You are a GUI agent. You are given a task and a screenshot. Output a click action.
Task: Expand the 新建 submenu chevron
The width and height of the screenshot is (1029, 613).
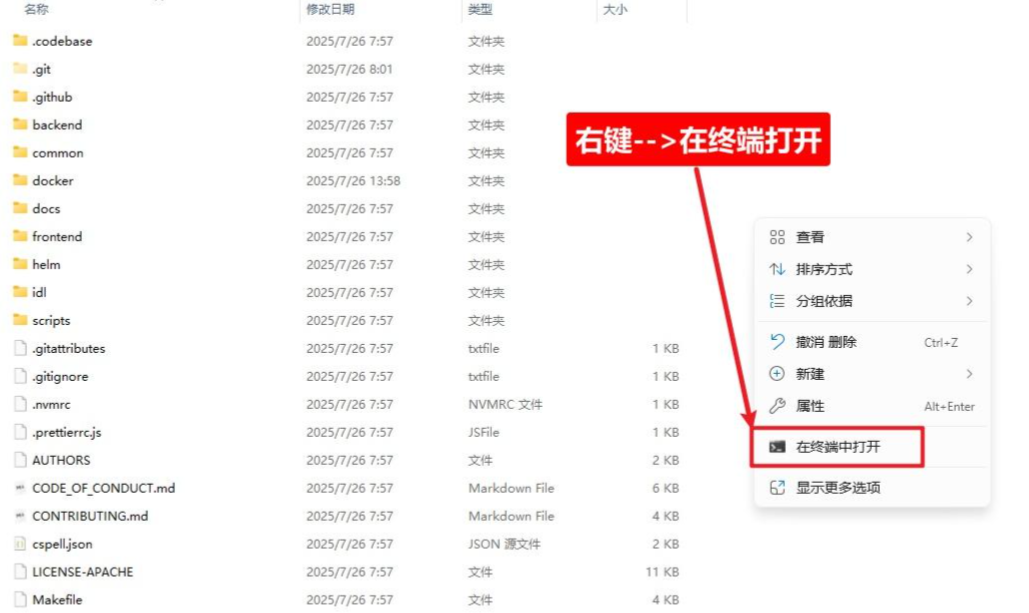(969, 373)
